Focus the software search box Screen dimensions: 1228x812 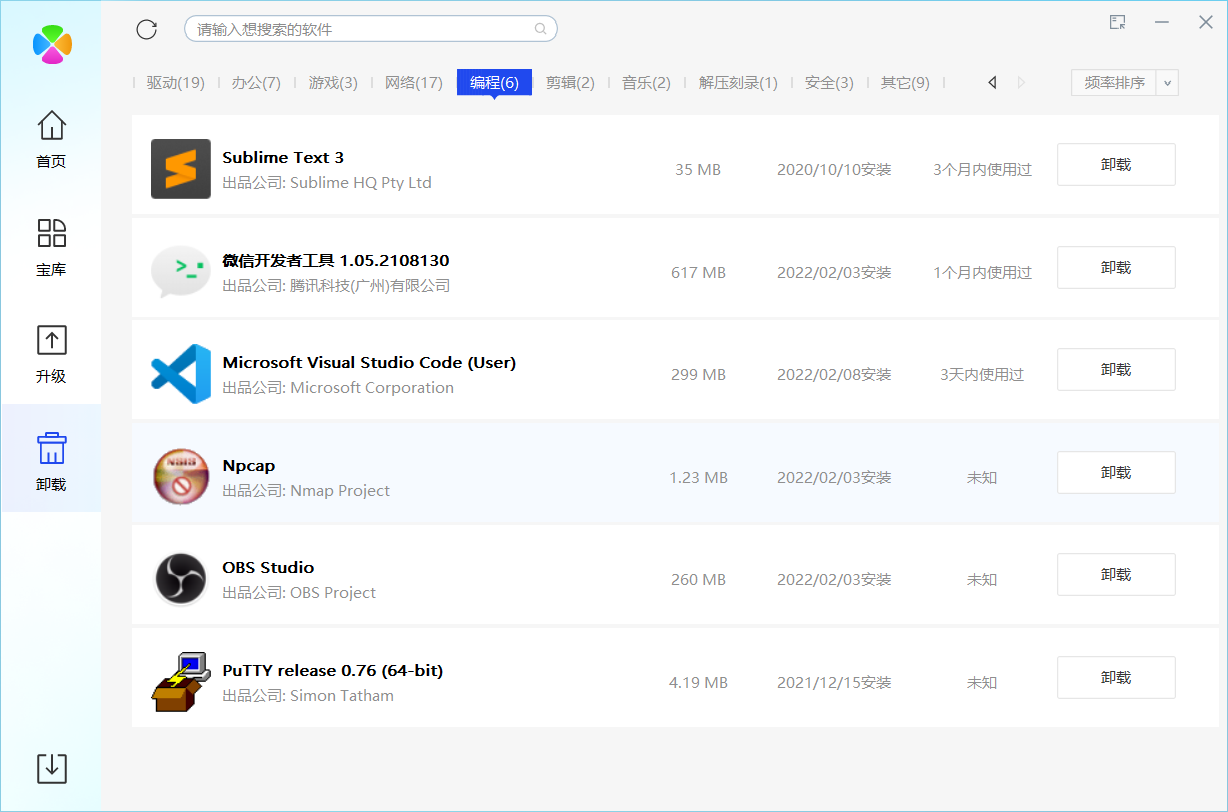[x=371, y=29]
